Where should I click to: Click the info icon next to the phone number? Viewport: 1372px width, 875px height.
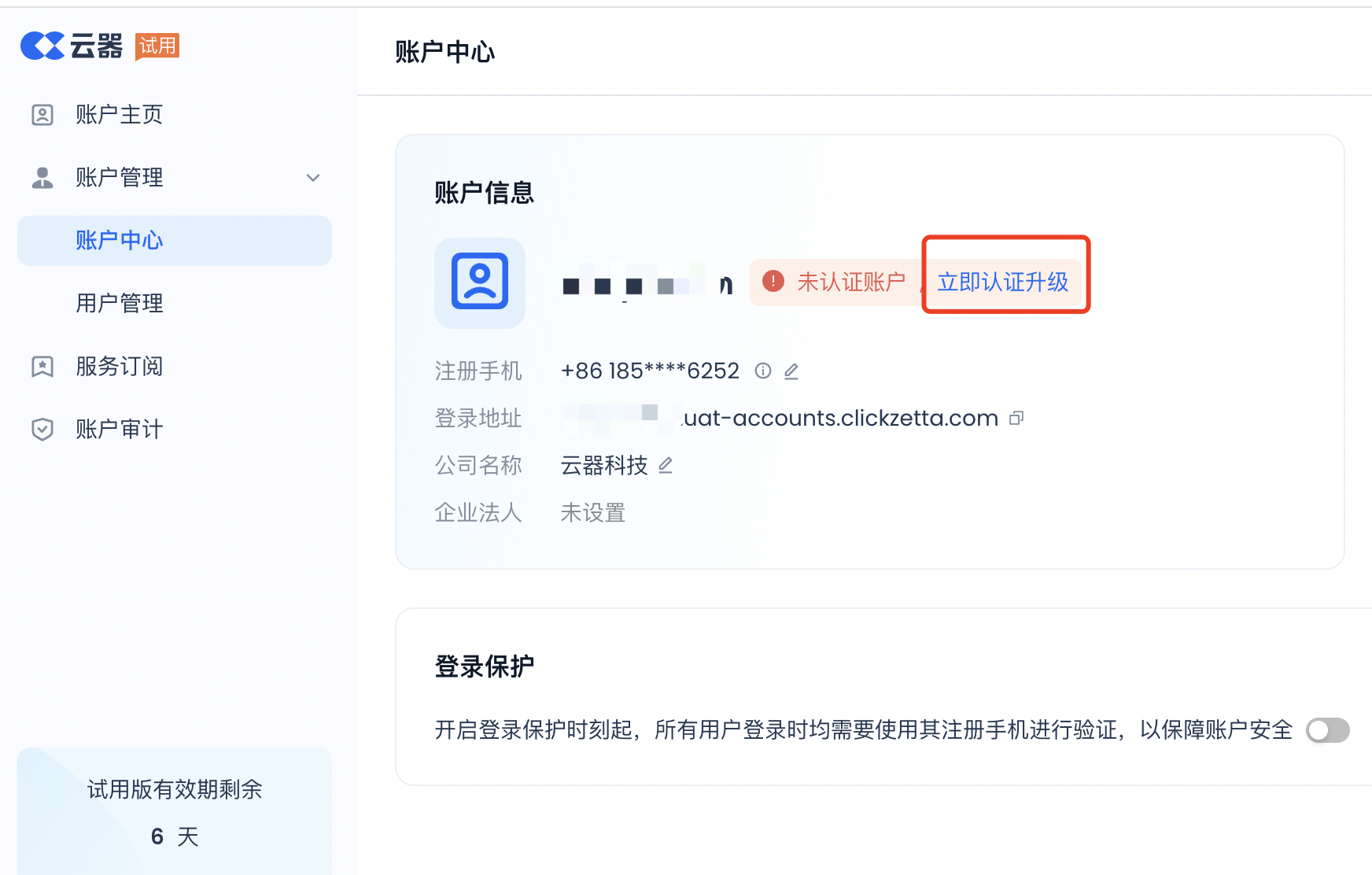coord(762,371)
